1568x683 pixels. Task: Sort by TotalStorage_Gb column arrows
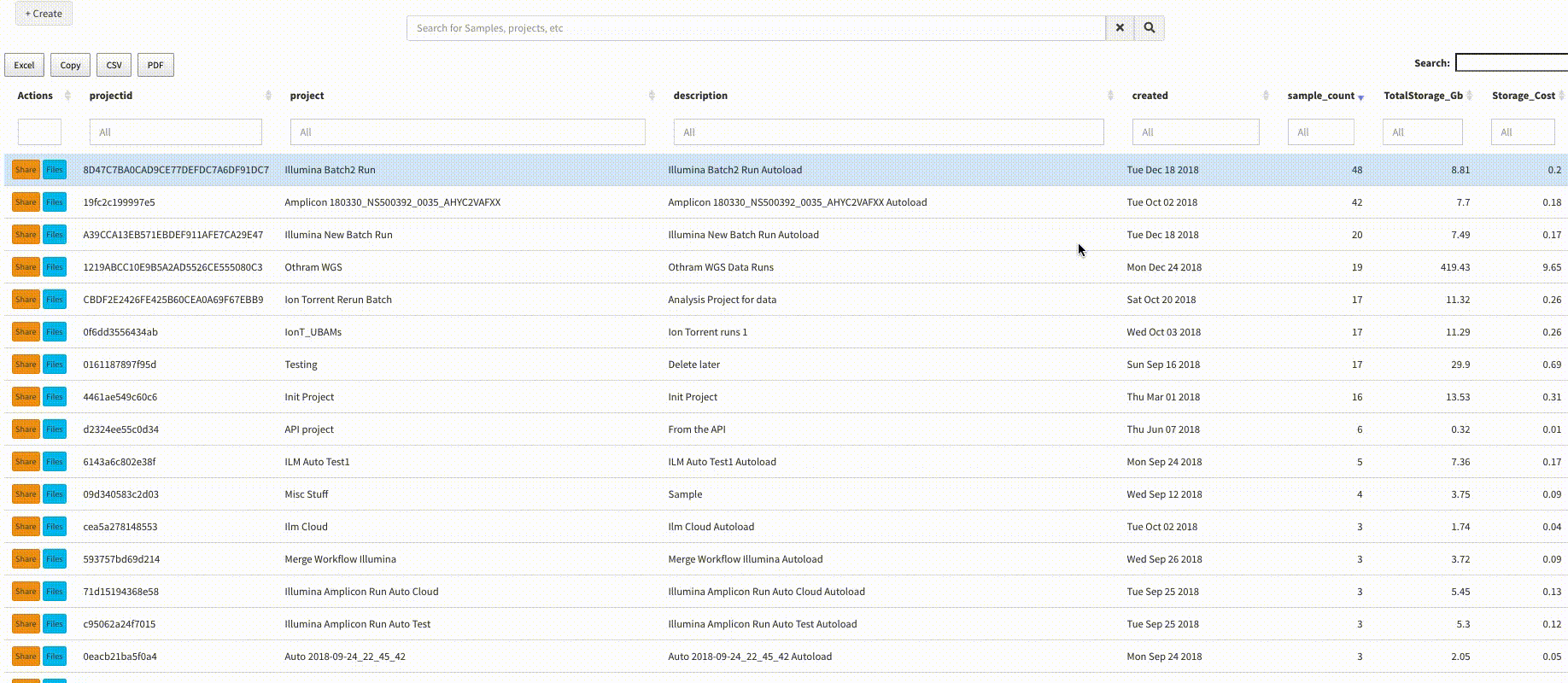coord(1469,96)
